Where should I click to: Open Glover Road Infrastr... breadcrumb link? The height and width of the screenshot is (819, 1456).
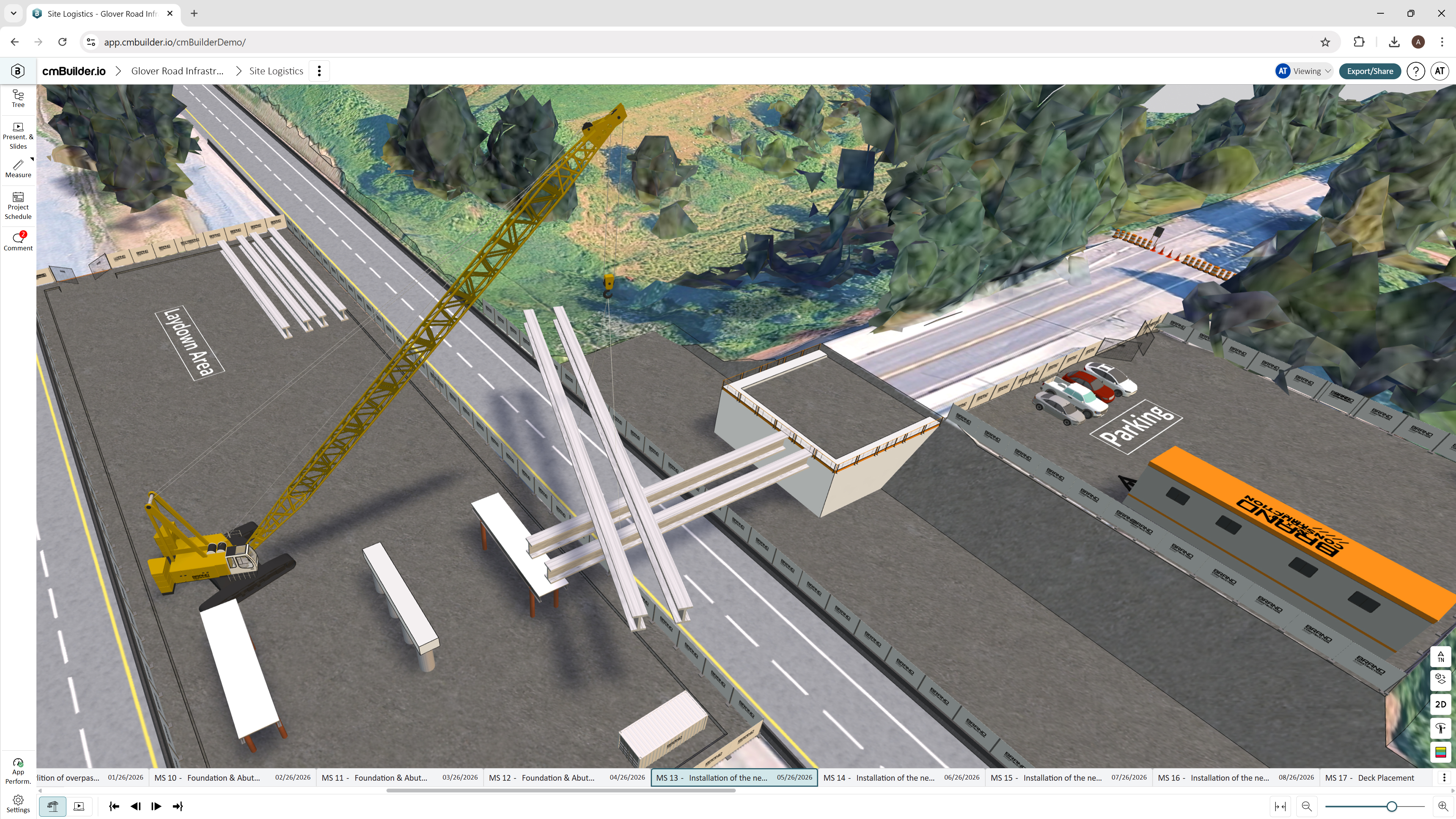[x=177, y=71]
